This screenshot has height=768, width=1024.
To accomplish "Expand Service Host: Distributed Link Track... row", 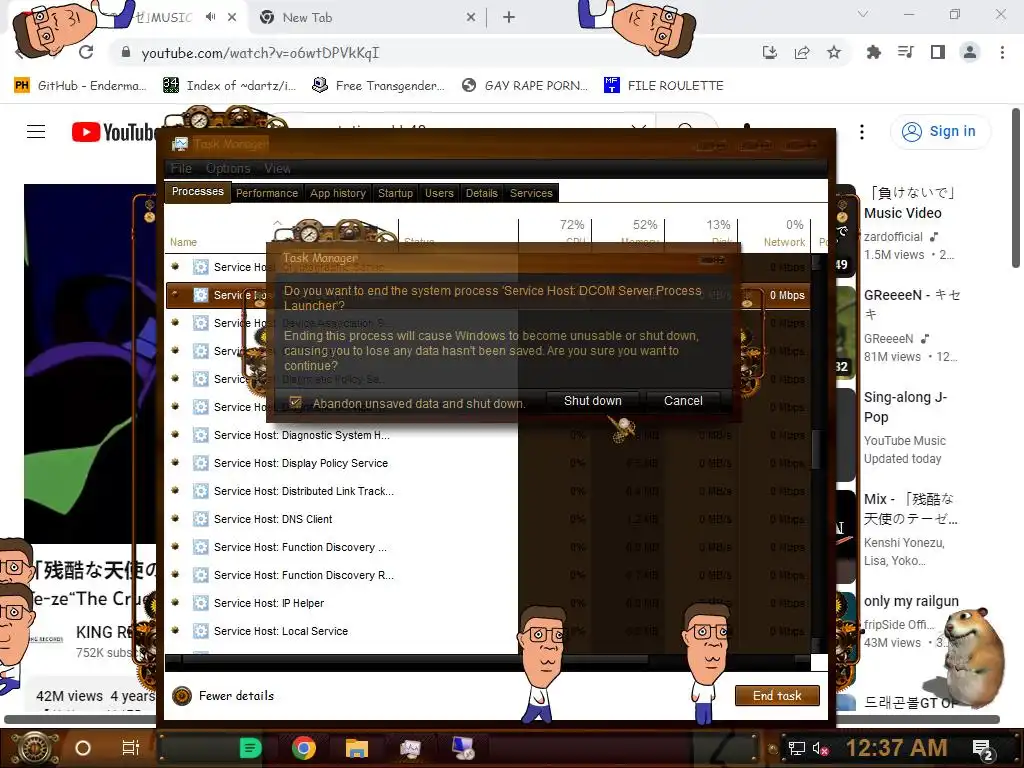I will [x=175, y=490].
